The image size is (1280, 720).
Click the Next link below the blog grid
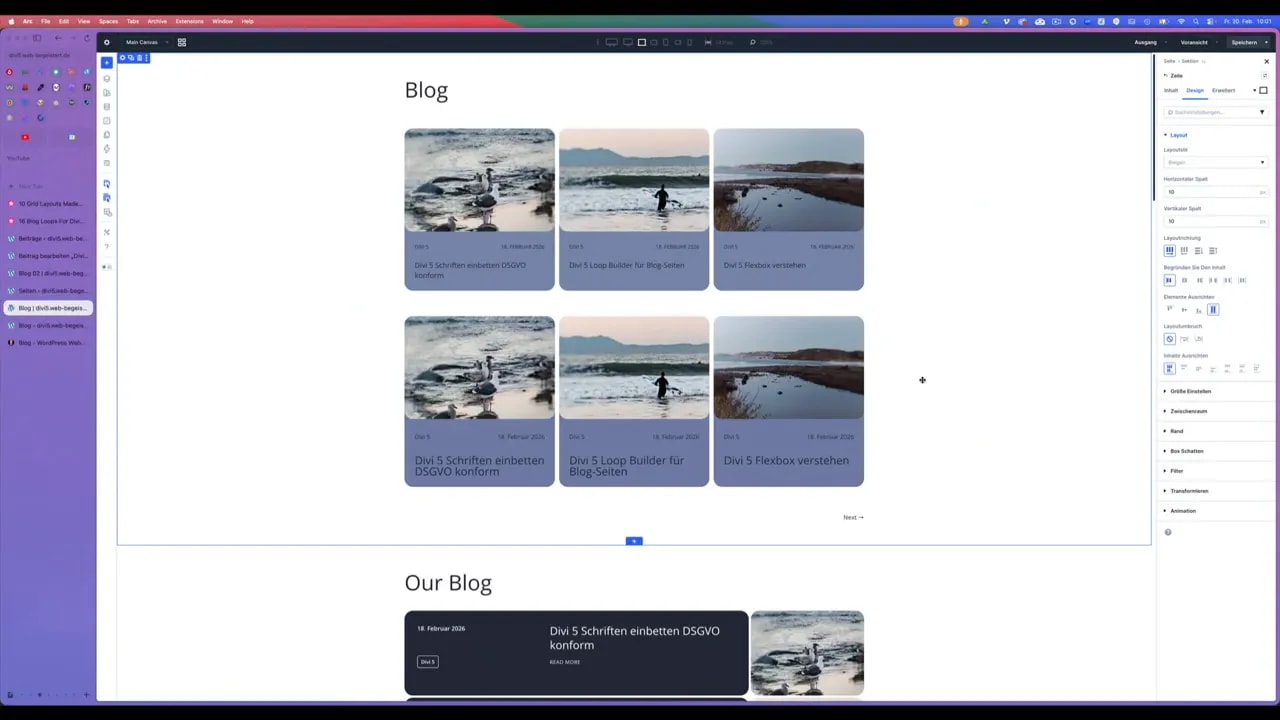click(852, 517)
